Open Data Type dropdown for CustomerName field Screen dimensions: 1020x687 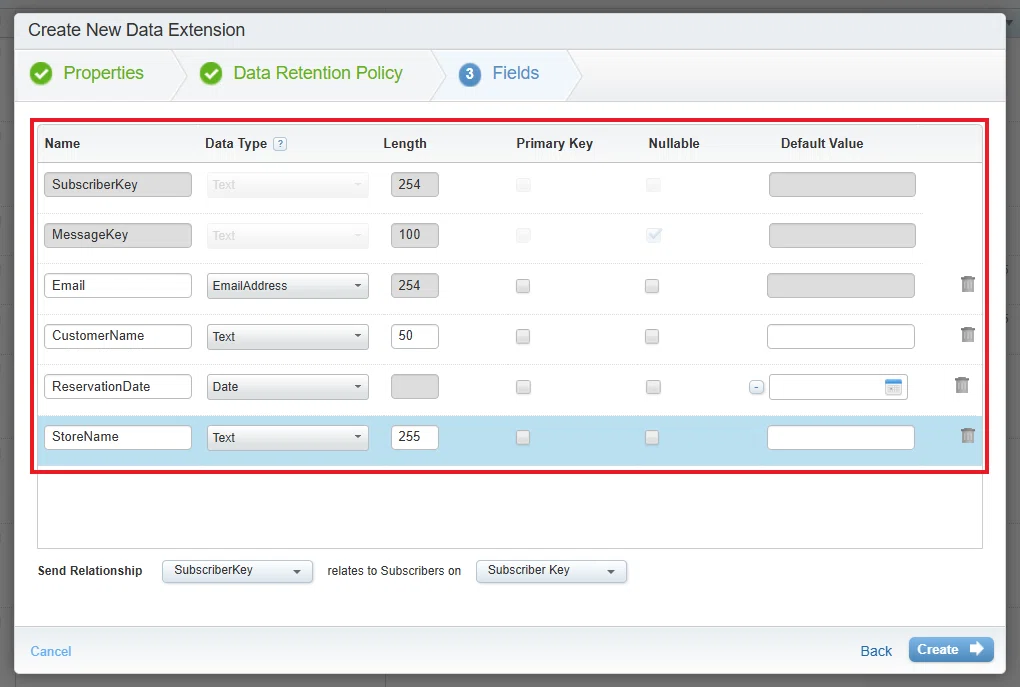pyautogui.click(x=288, y=336)
